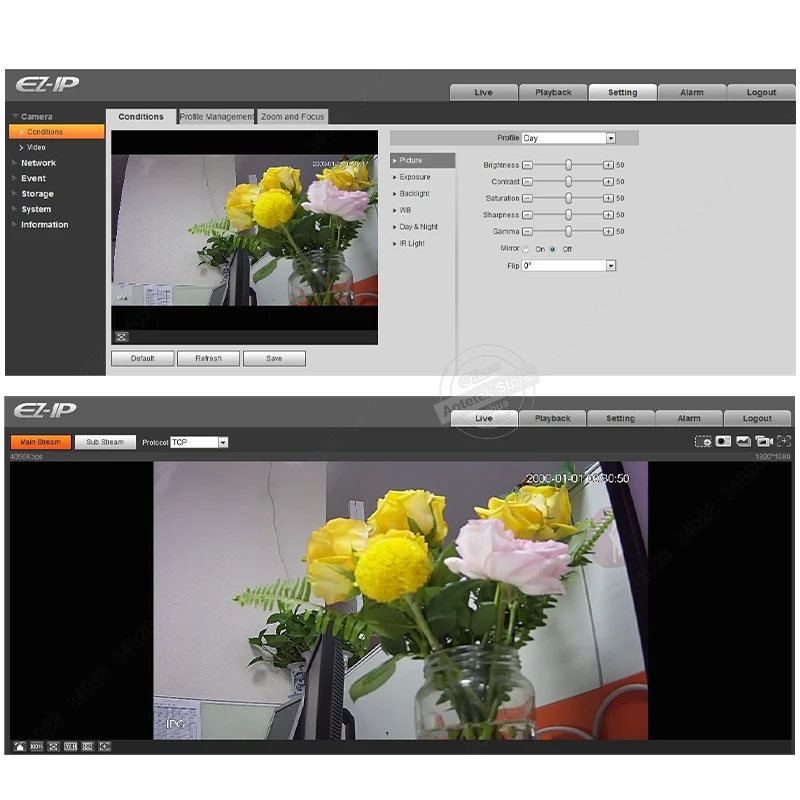This screenshot has height=800, width=800.
Task: Increase Gamma with the plus button
Action: pyautogui.click(x=608, y=232)
